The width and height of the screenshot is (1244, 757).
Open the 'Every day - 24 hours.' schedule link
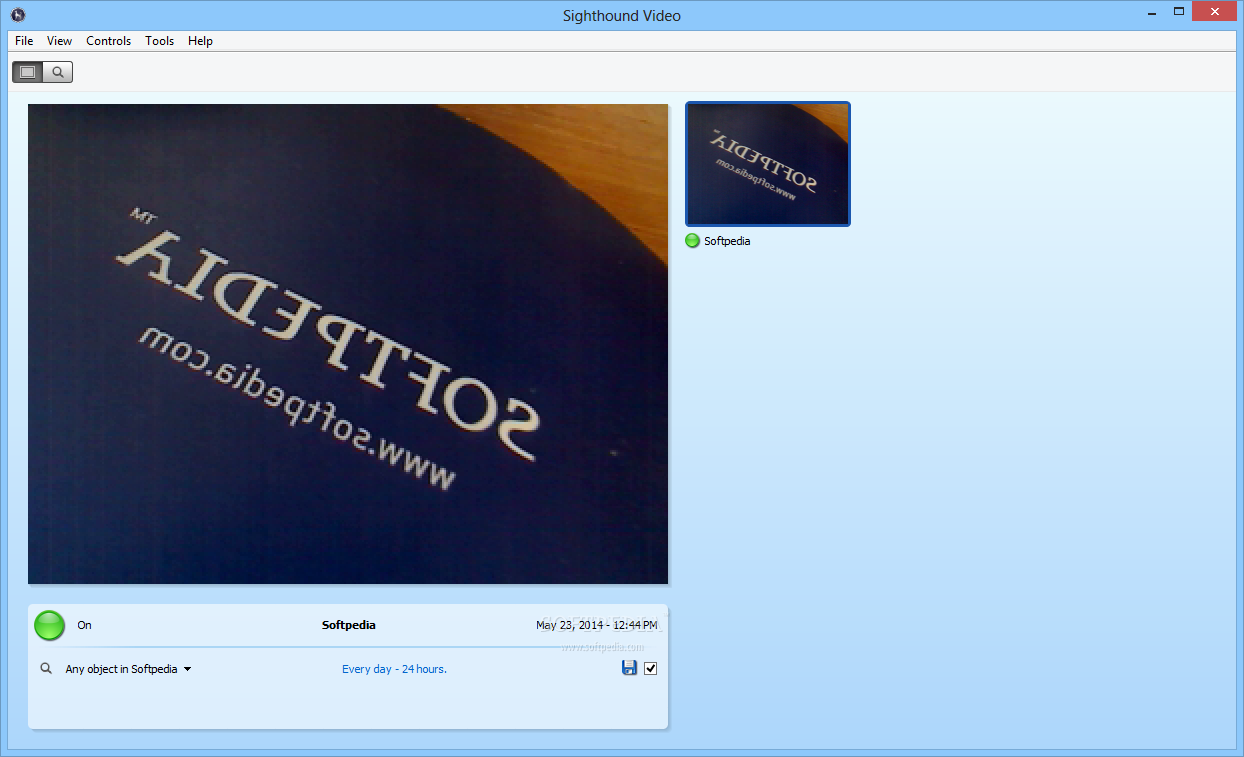click(x=394, y=669)
